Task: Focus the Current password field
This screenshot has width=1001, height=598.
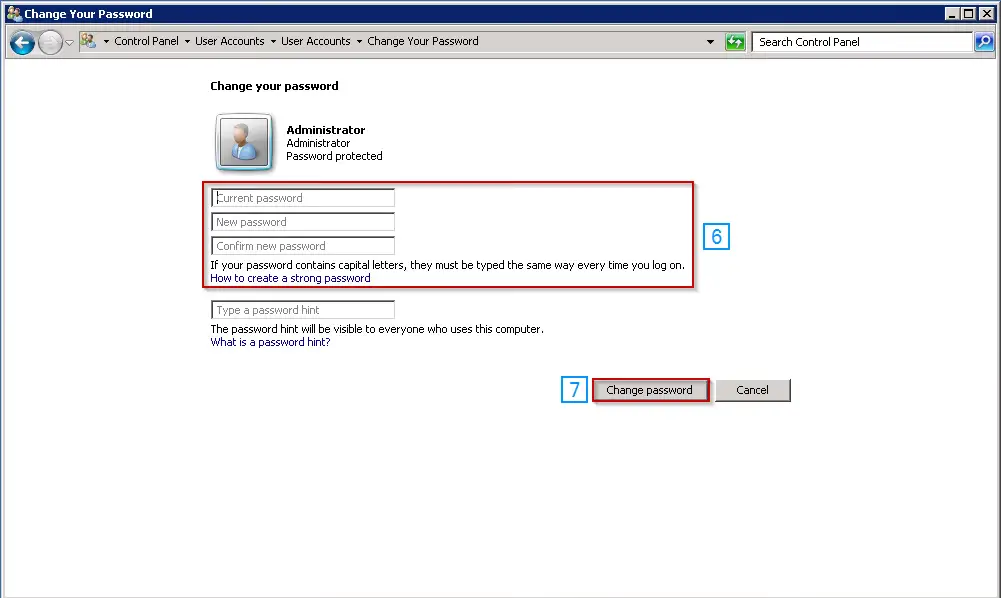Action: point(303,198)
